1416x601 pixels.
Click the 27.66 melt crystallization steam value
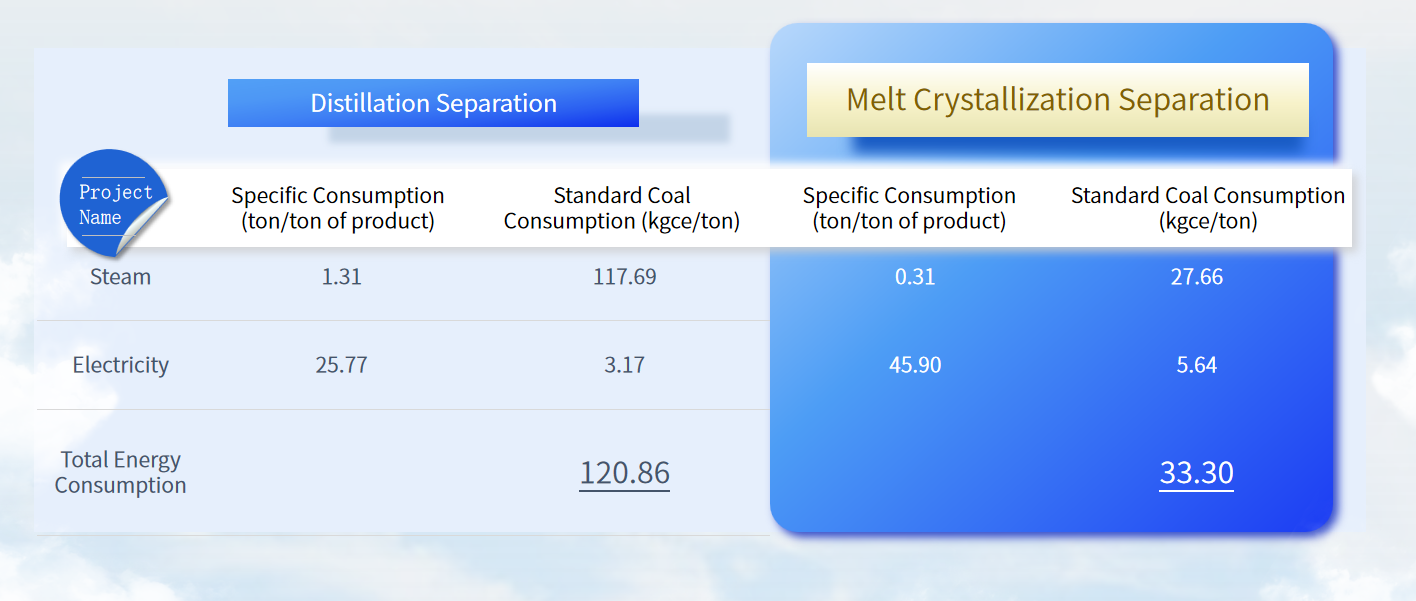(x=1196, y=277)
